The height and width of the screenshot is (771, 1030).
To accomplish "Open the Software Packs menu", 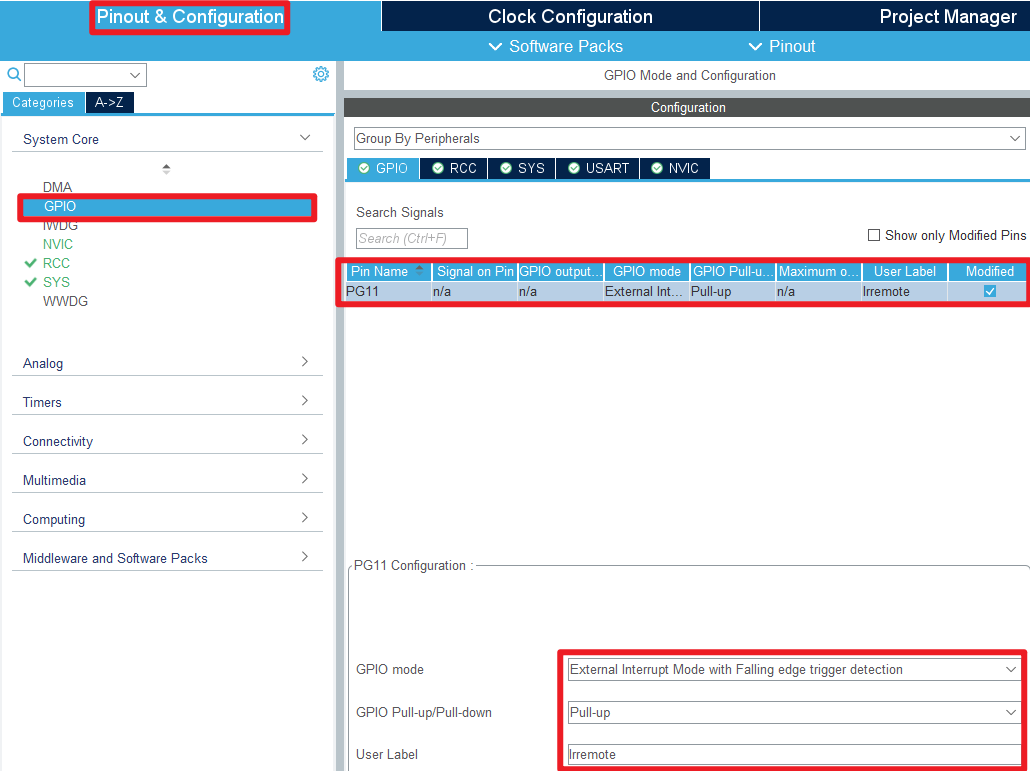I will (x=555, y=47).
